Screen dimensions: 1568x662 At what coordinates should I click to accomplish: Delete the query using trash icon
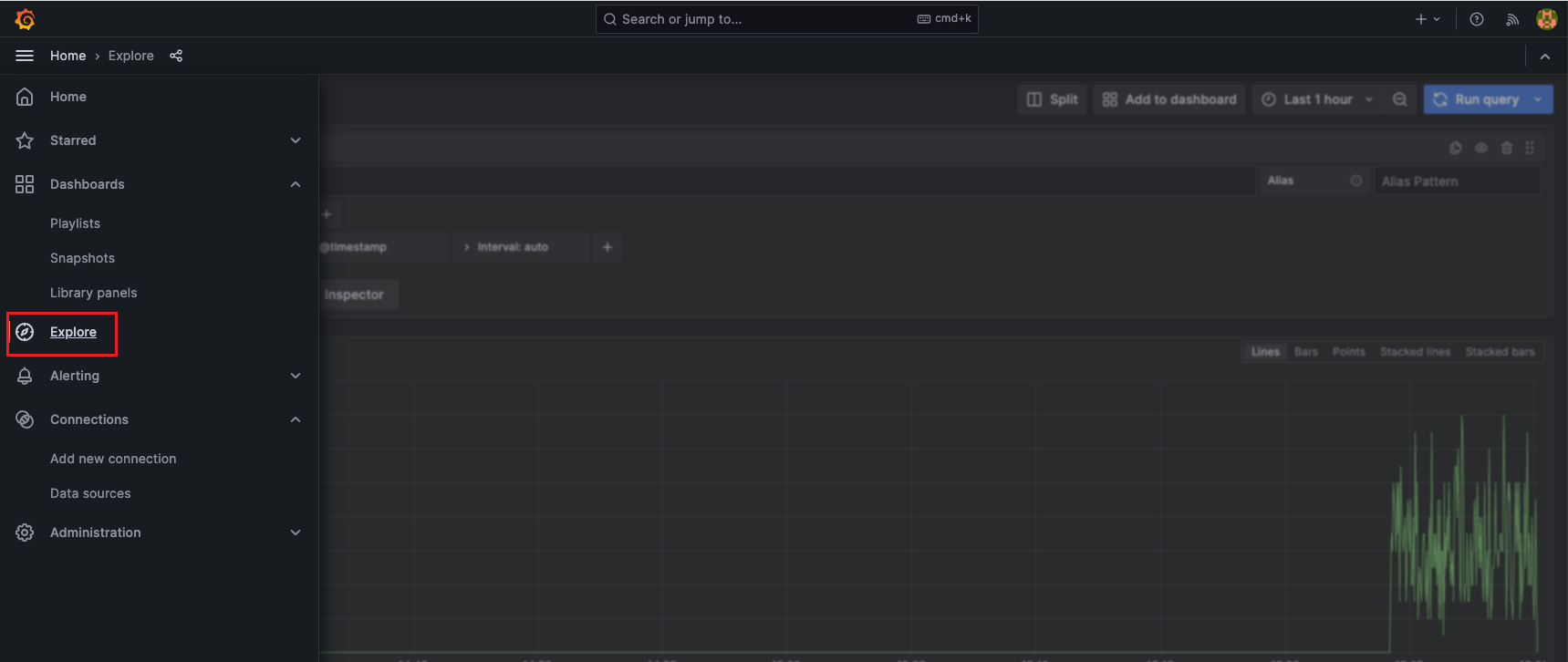(1507, 148)
